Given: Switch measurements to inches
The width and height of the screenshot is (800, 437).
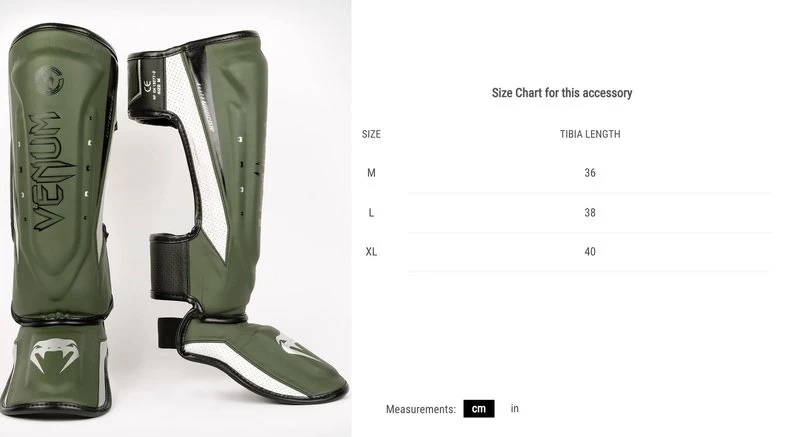Looking at the screenshot, I should [514, 408].
